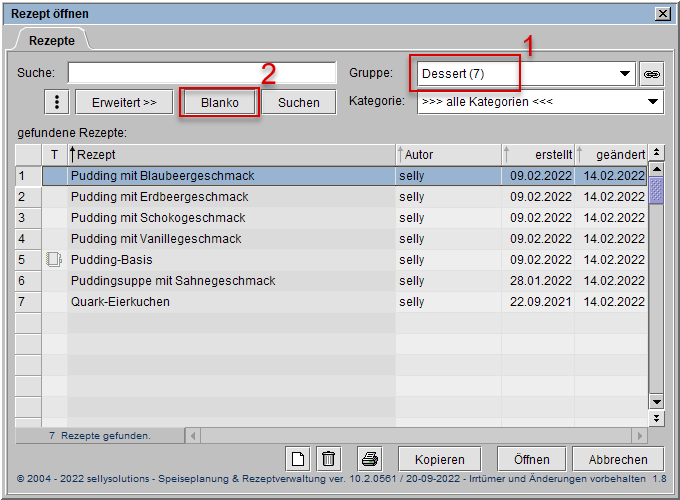
Task: Switch to the Rezepte tab
Action: [51, 40]
